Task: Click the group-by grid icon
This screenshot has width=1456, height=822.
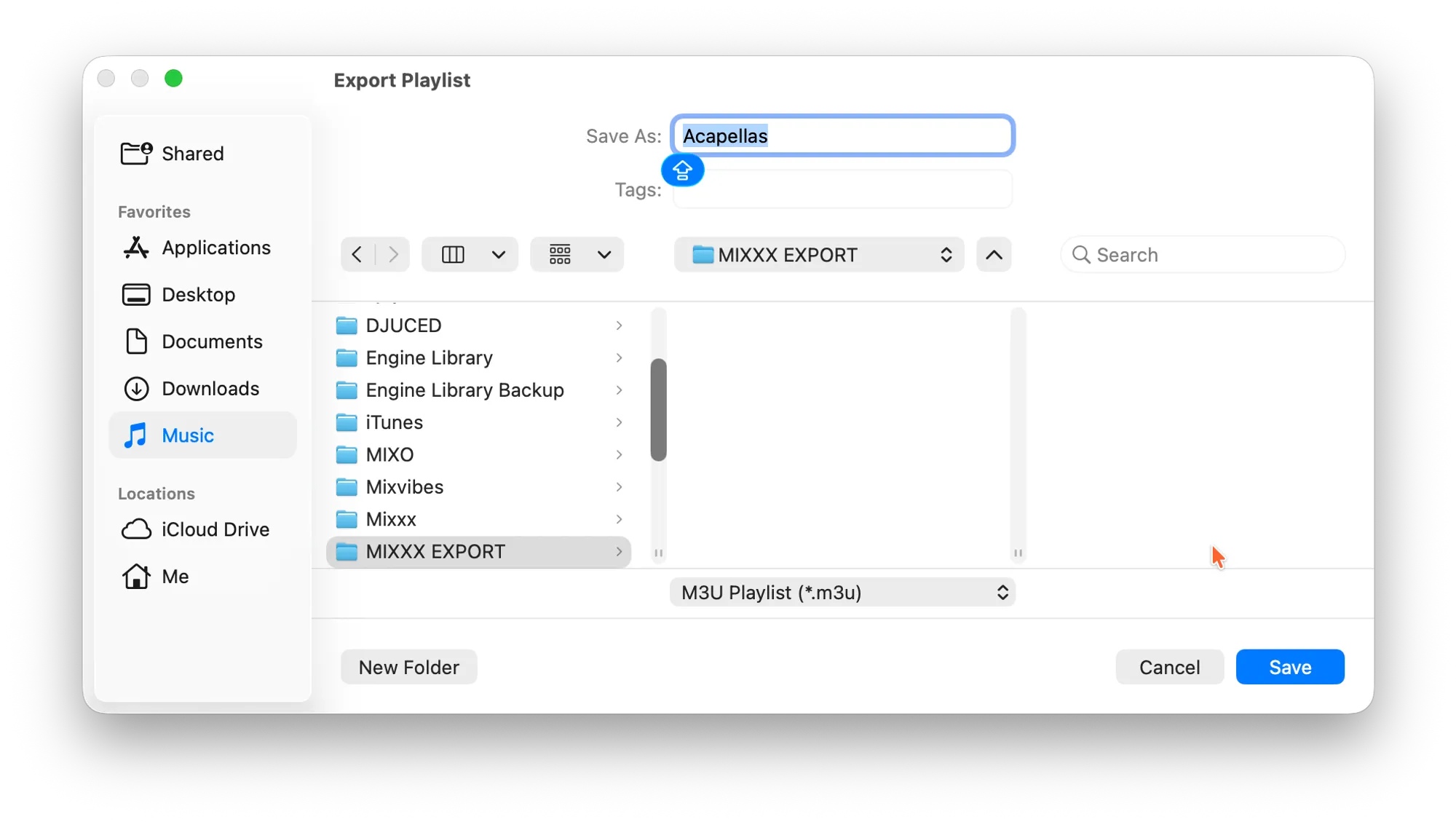Action: click(x=560, y=255)
